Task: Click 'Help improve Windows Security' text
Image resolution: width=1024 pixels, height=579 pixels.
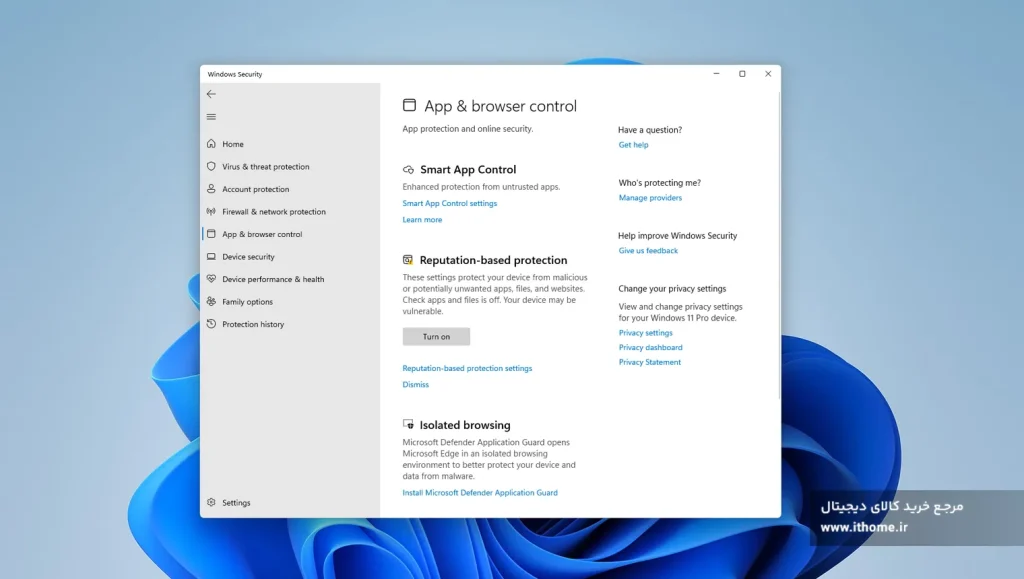Action: coord(677,236)
